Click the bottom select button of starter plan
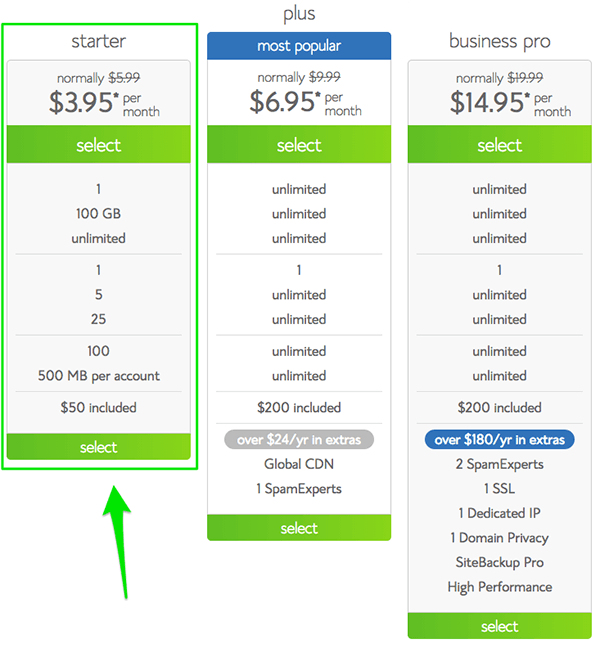This screenshot has width=600, height=648. click(98, 447)
